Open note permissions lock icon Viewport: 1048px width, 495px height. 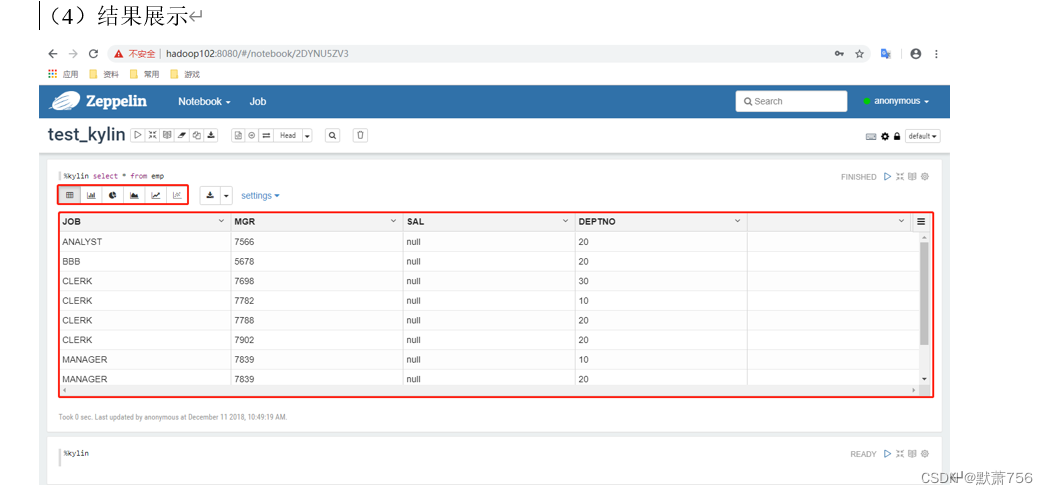click(897, 136)
